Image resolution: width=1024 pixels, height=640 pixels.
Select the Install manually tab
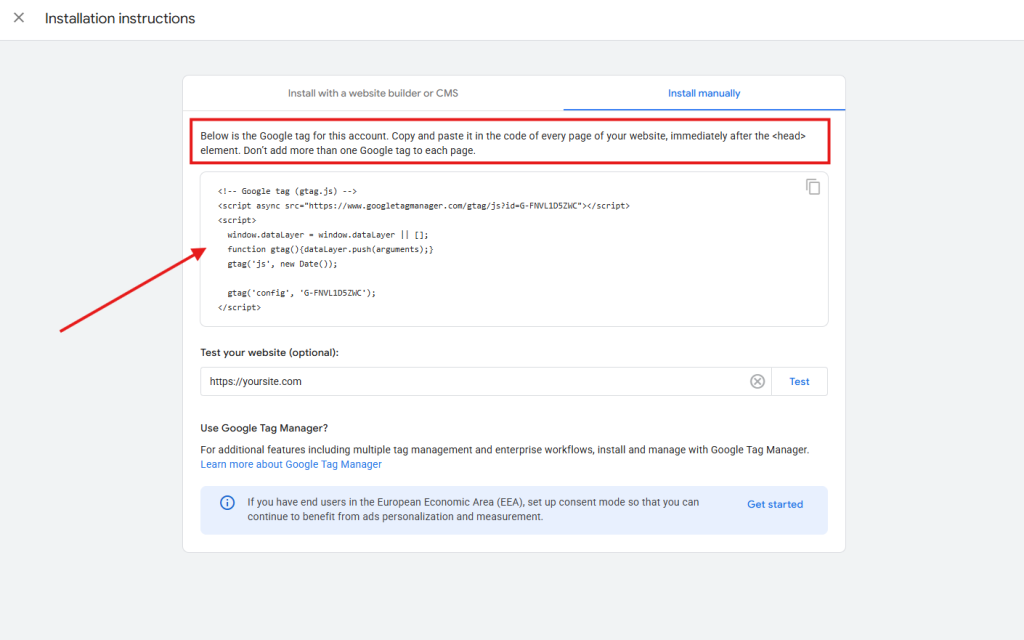point(704,93)
